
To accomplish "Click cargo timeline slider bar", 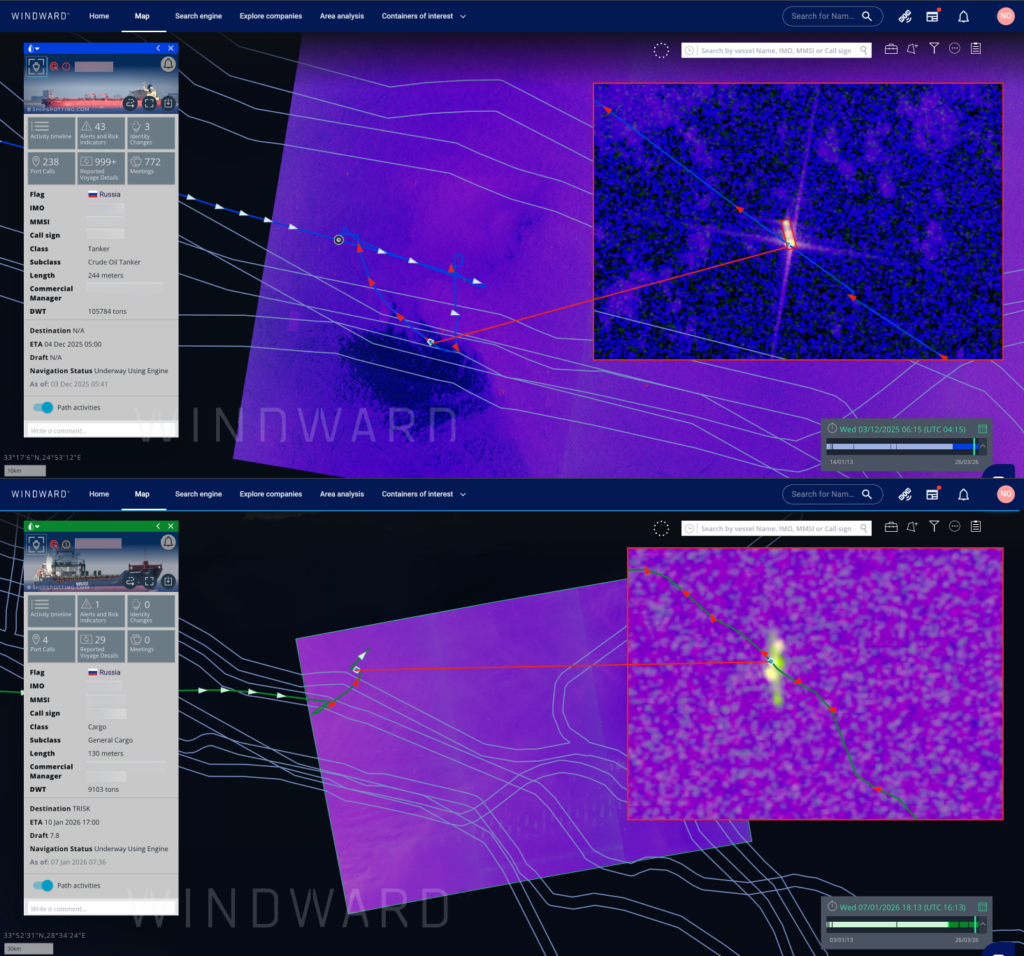I will tap(902, 924).
